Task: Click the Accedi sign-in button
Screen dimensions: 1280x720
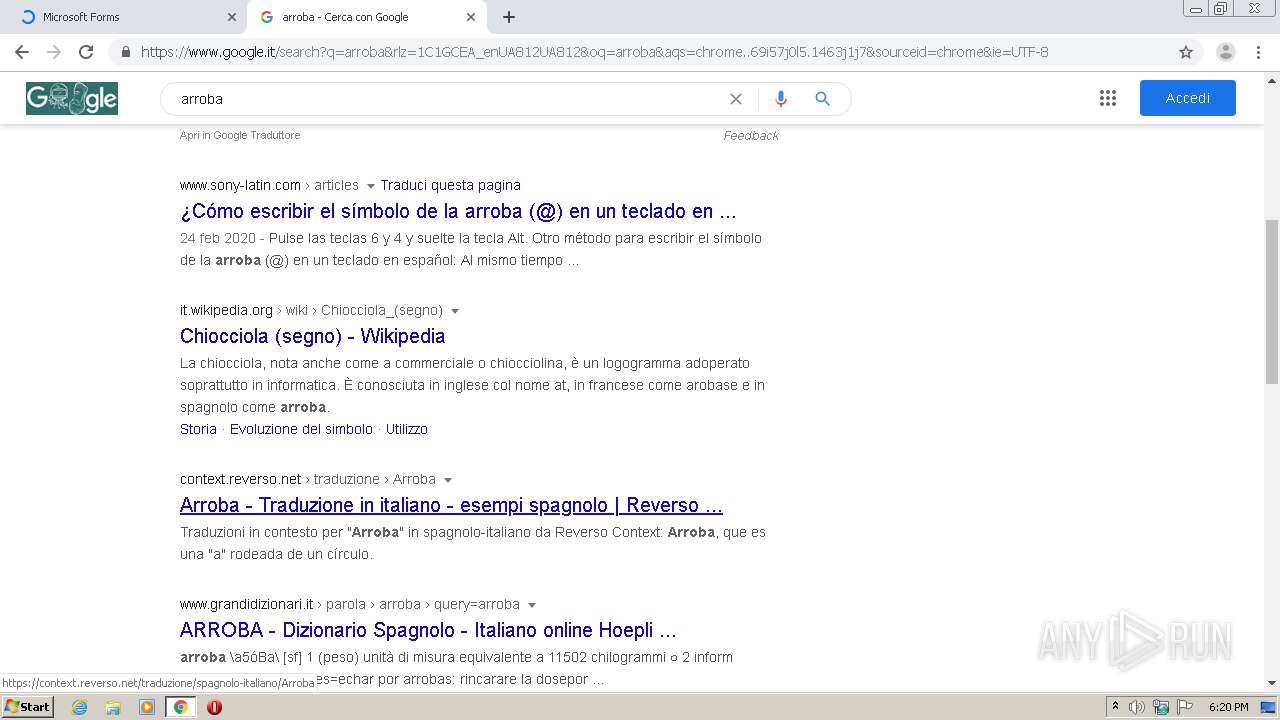Action: 1188,98
